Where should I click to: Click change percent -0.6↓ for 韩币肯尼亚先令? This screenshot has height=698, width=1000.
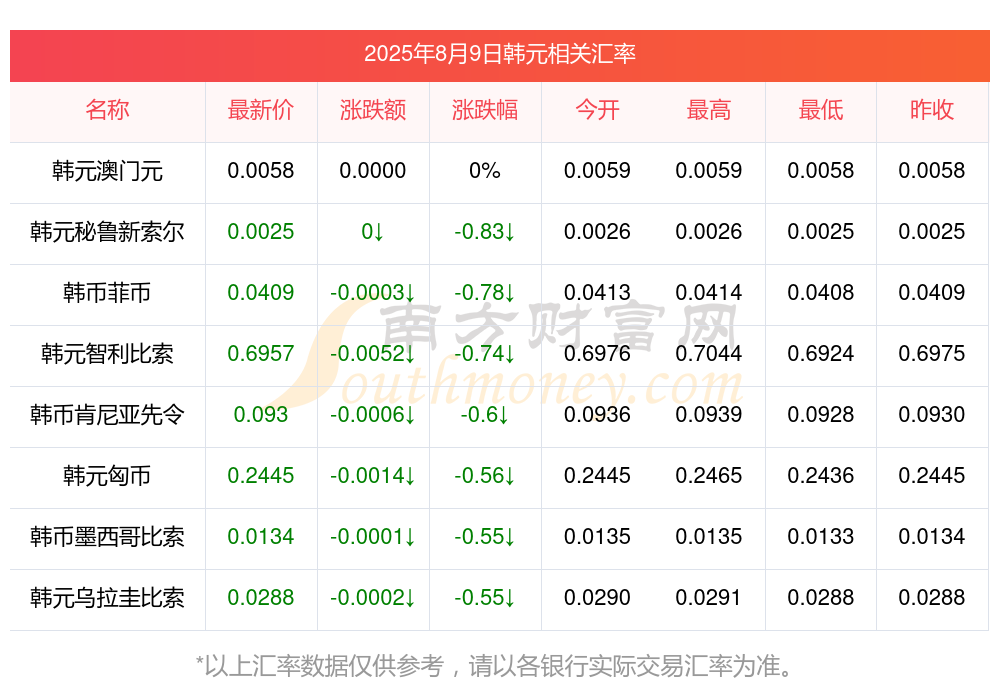(485, 415)
